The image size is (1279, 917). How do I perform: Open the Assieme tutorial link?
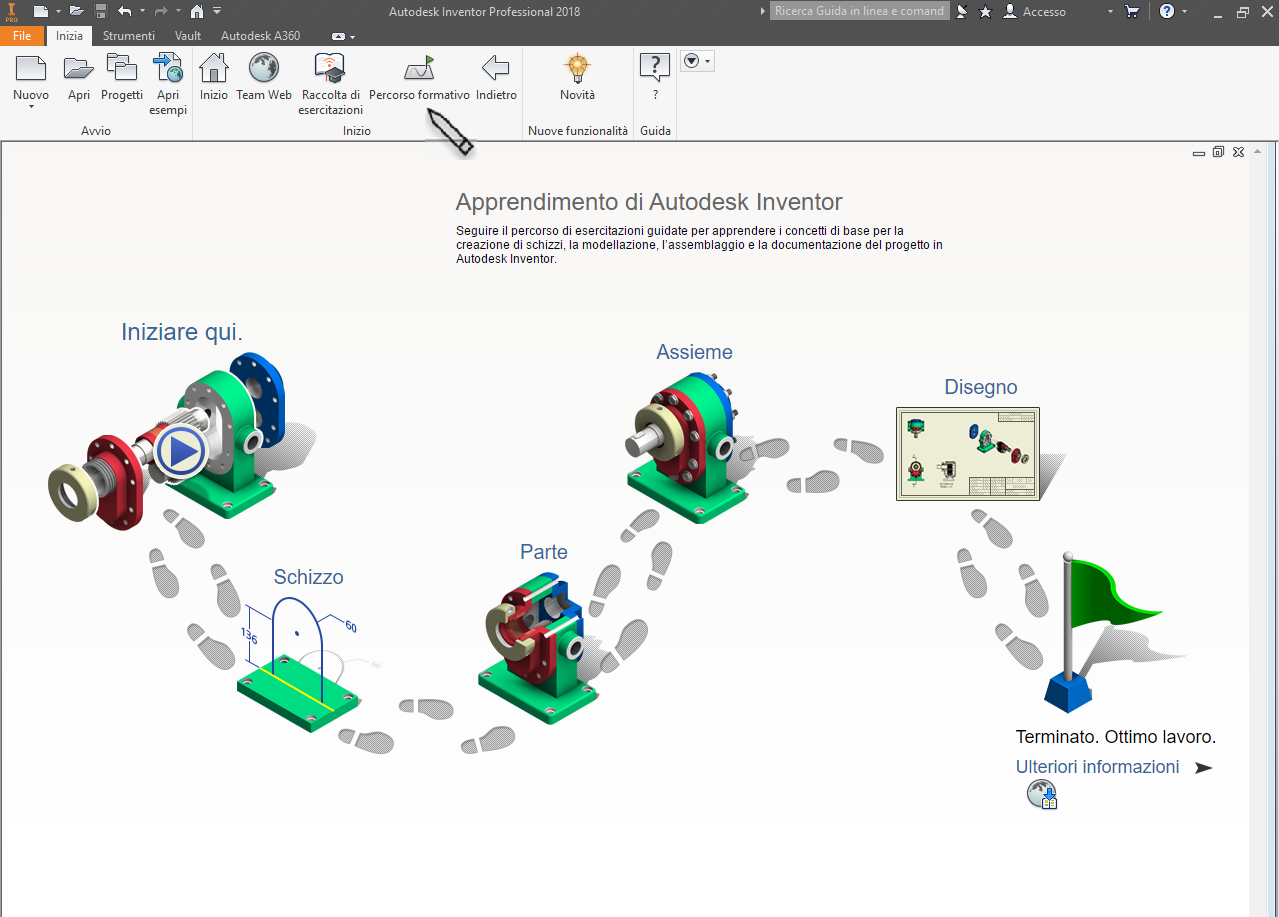pos(694,352)
